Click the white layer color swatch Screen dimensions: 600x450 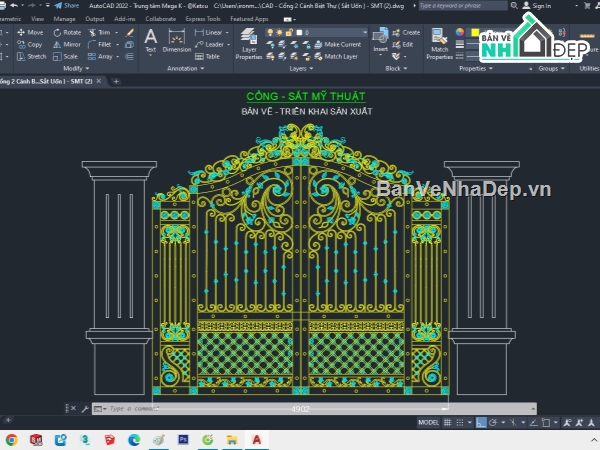[x=299, y=33]
